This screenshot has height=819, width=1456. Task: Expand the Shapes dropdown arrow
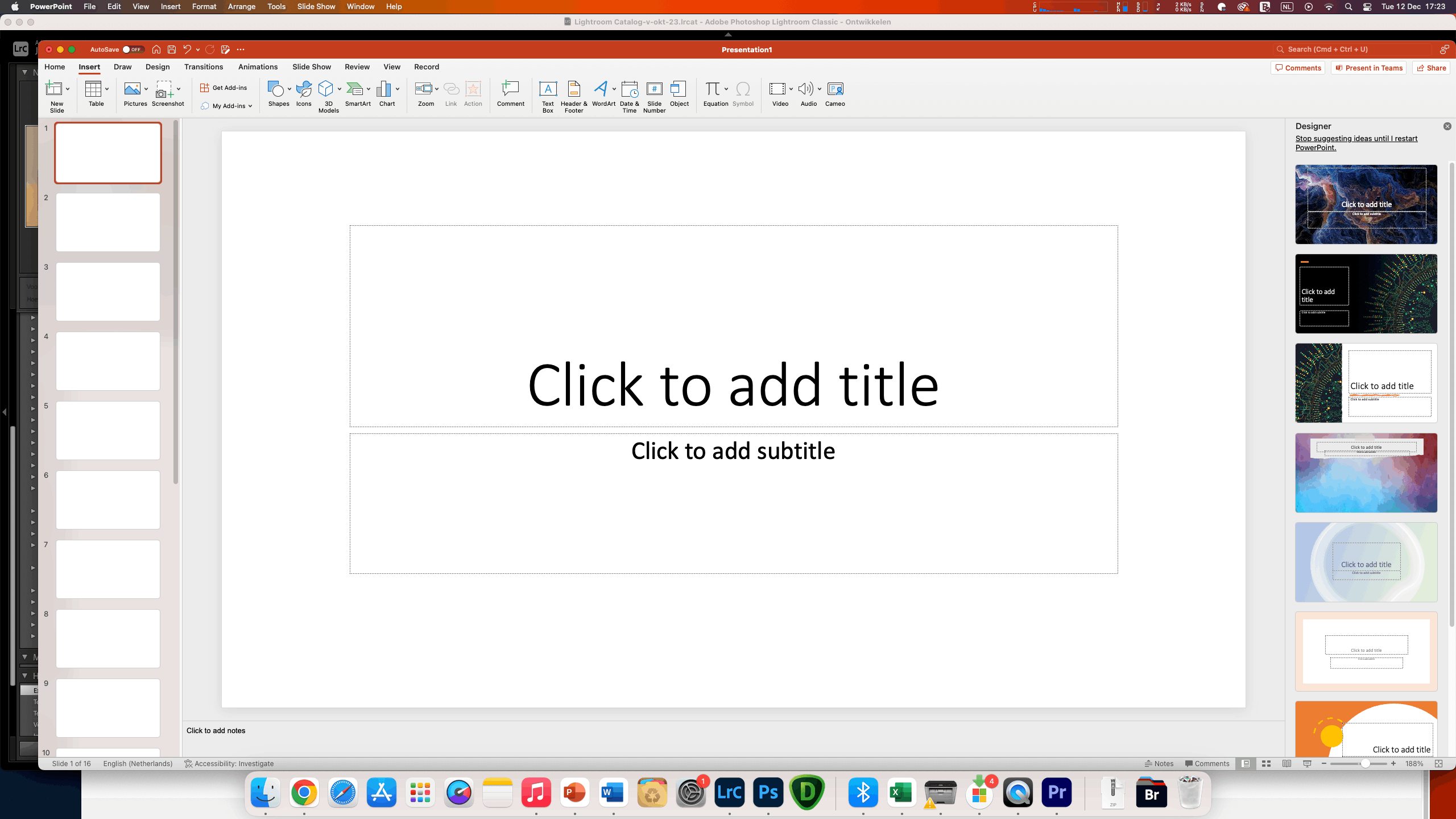289,89
